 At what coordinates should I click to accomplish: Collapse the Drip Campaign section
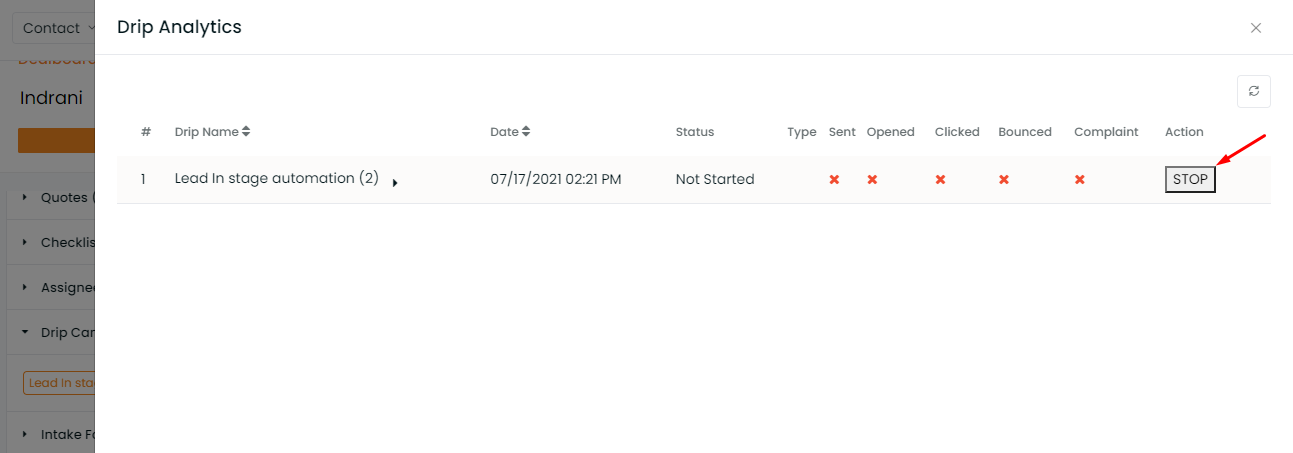coord(58,332)
